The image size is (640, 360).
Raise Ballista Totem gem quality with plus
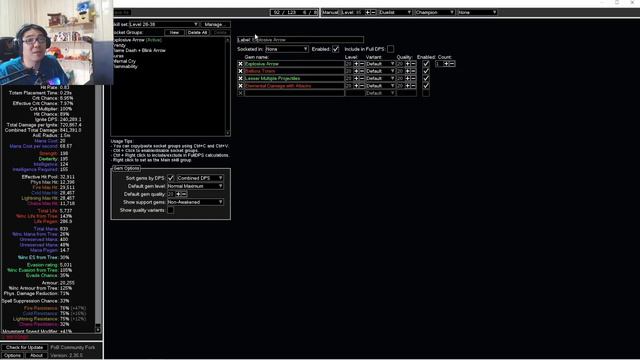coord(408,71)
